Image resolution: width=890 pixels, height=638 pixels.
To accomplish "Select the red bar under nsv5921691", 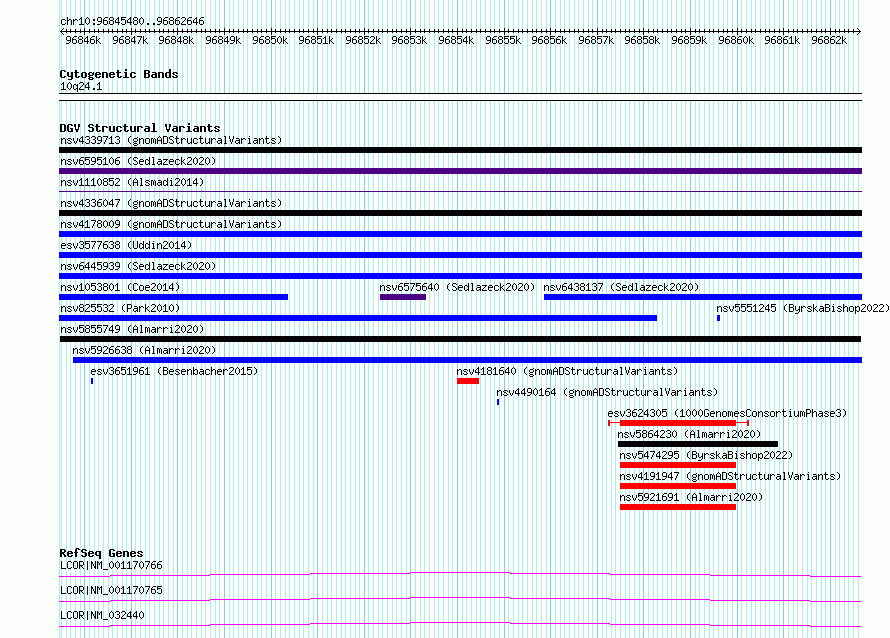I will click(x=678, y=507).
